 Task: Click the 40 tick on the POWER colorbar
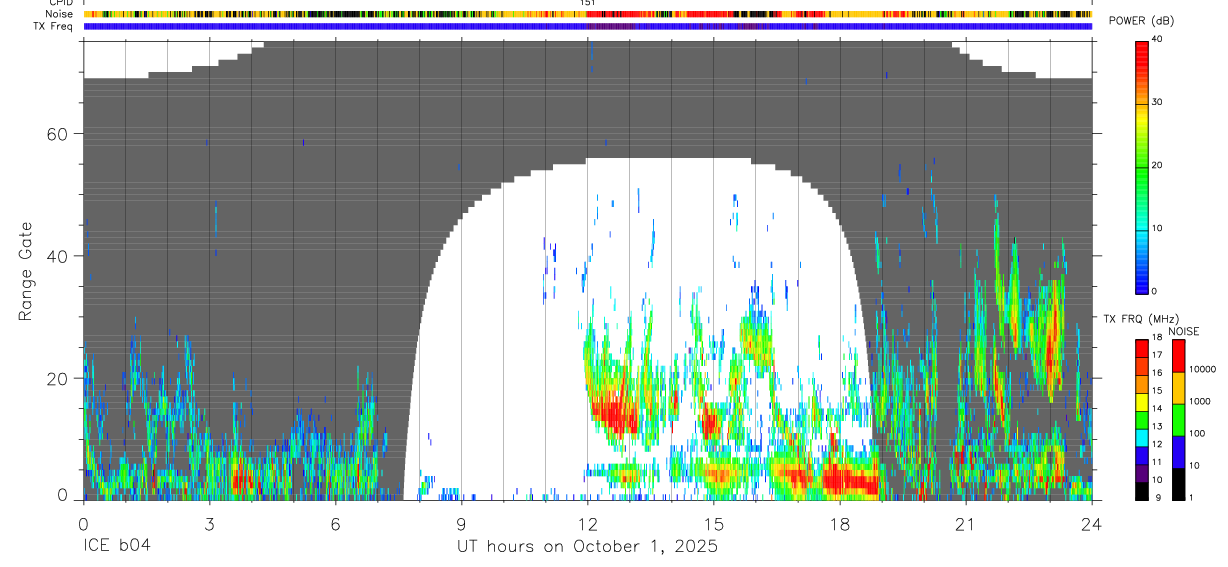(1158, 39)
